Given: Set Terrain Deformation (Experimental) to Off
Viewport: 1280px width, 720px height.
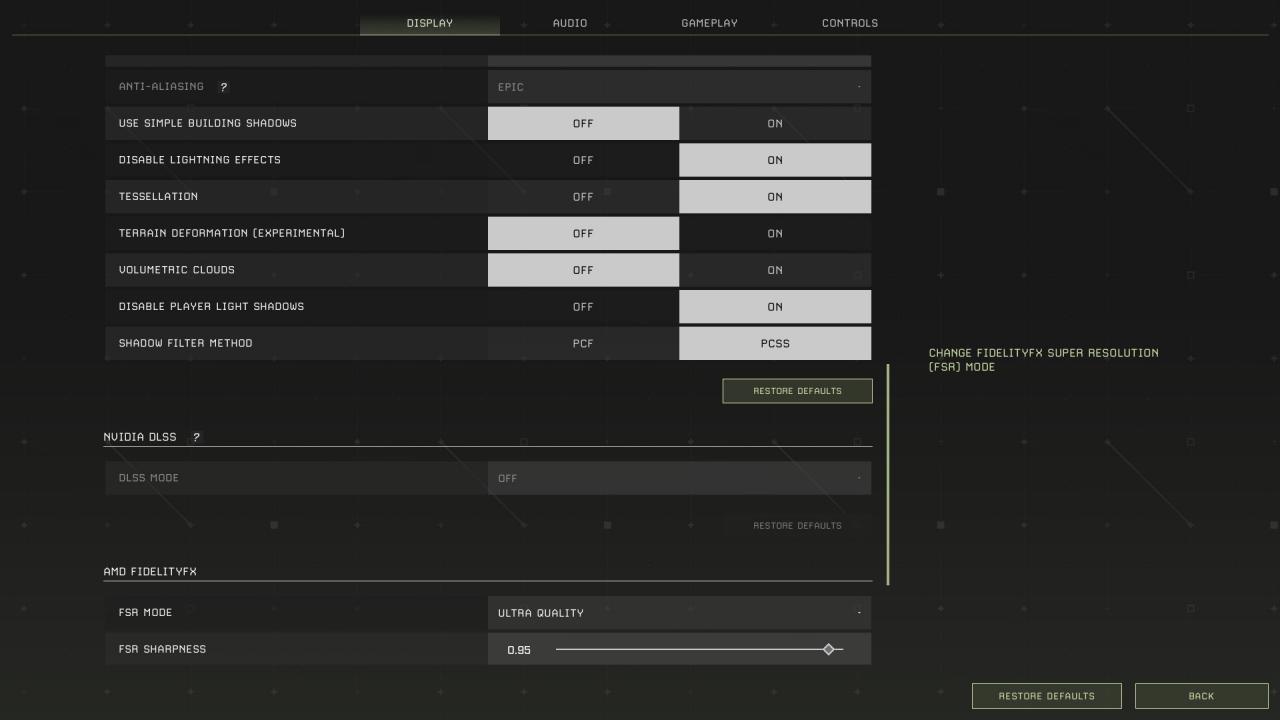Looking at the screenshot, I should tap(583, 233).
